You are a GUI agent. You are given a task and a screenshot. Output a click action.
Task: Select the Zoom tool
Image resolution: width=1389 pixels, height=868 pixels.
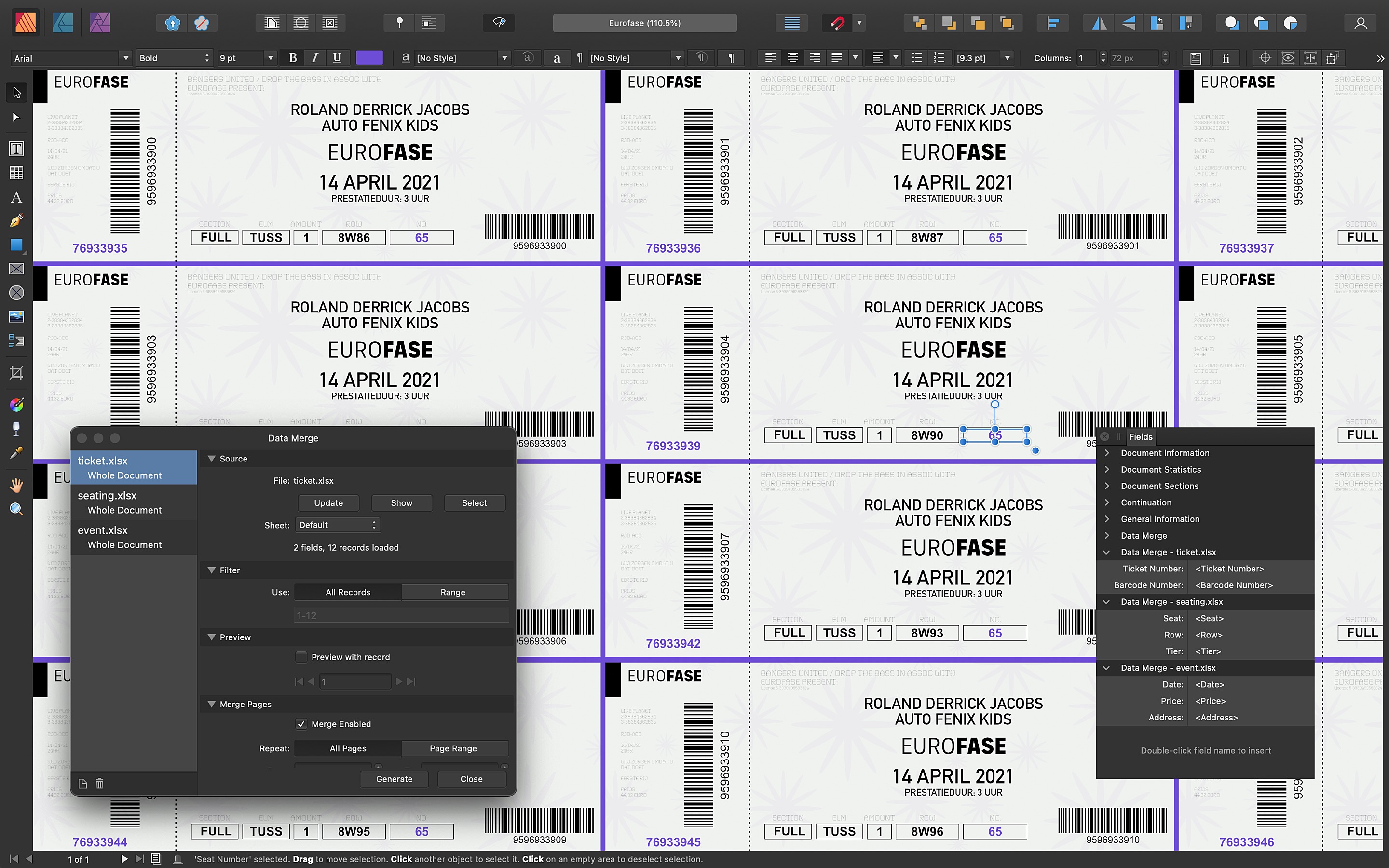coord(17,509)
